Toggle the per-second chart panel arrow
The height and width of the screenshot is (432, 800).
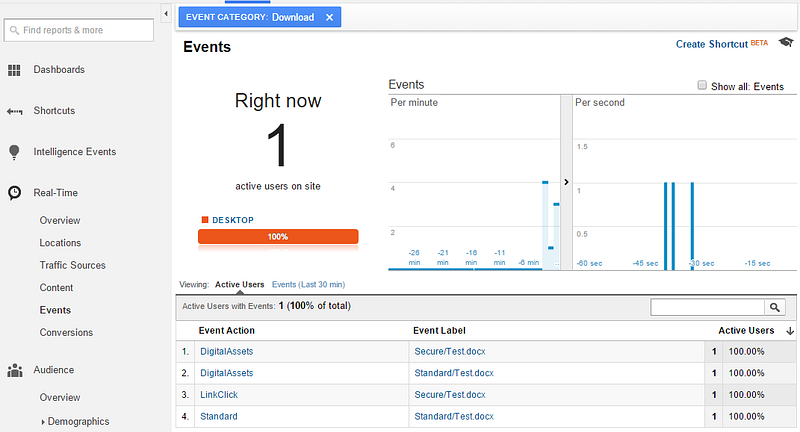pos(566,182)
